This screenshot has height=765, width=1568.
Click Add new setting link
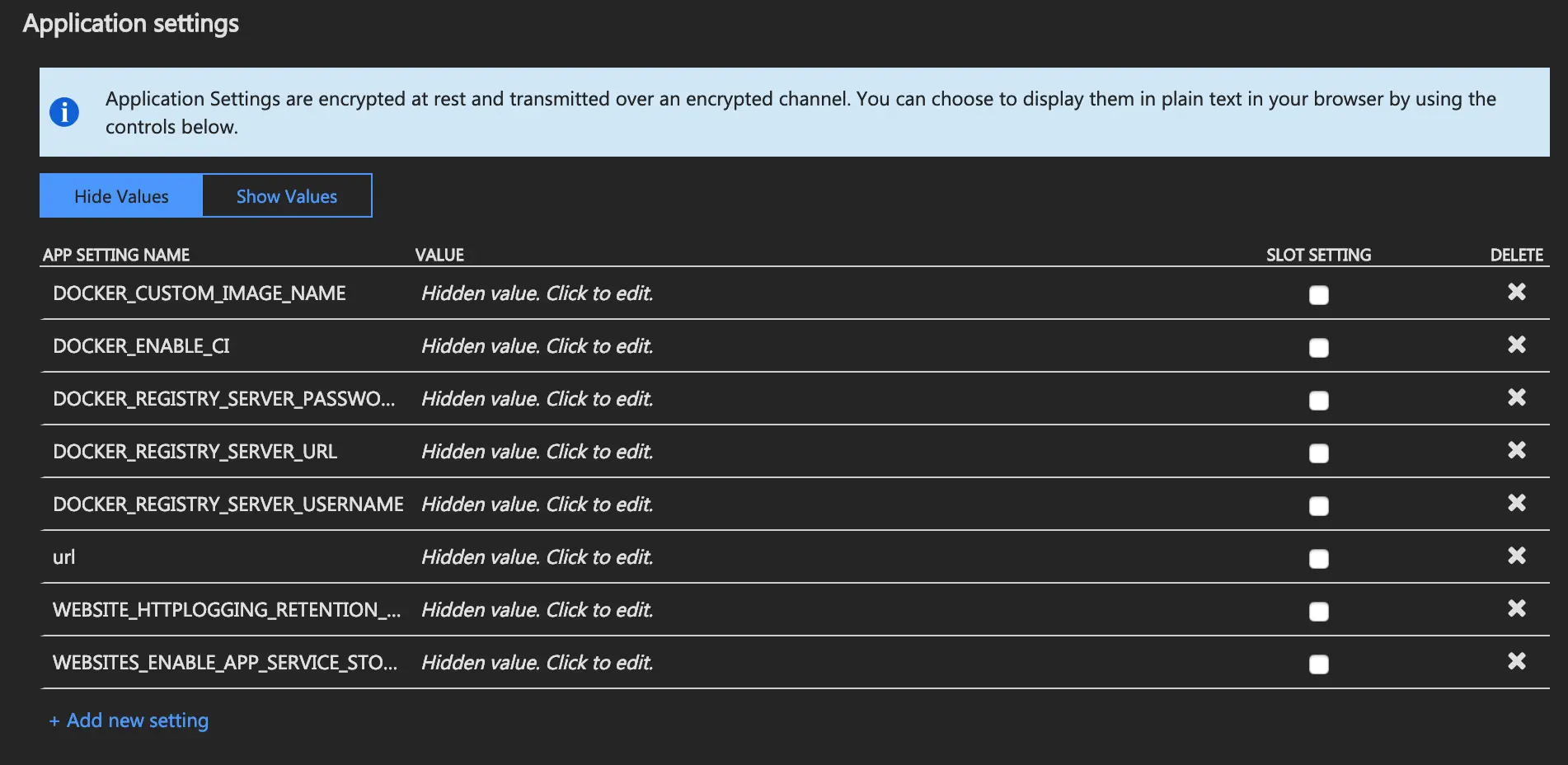pyautogui.click(x=129, y=720)
